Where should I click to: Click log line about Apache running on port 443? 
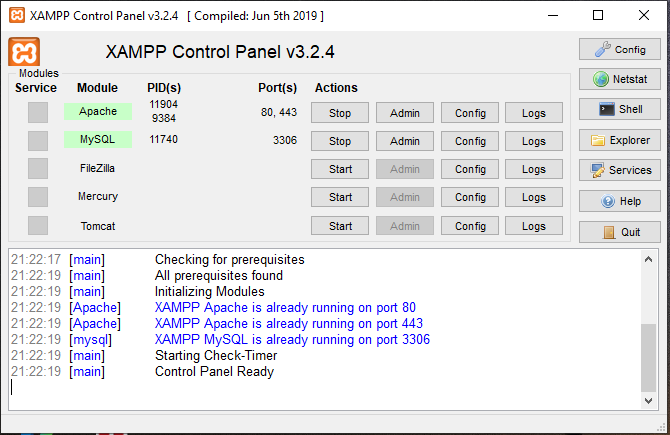[288, 323]
